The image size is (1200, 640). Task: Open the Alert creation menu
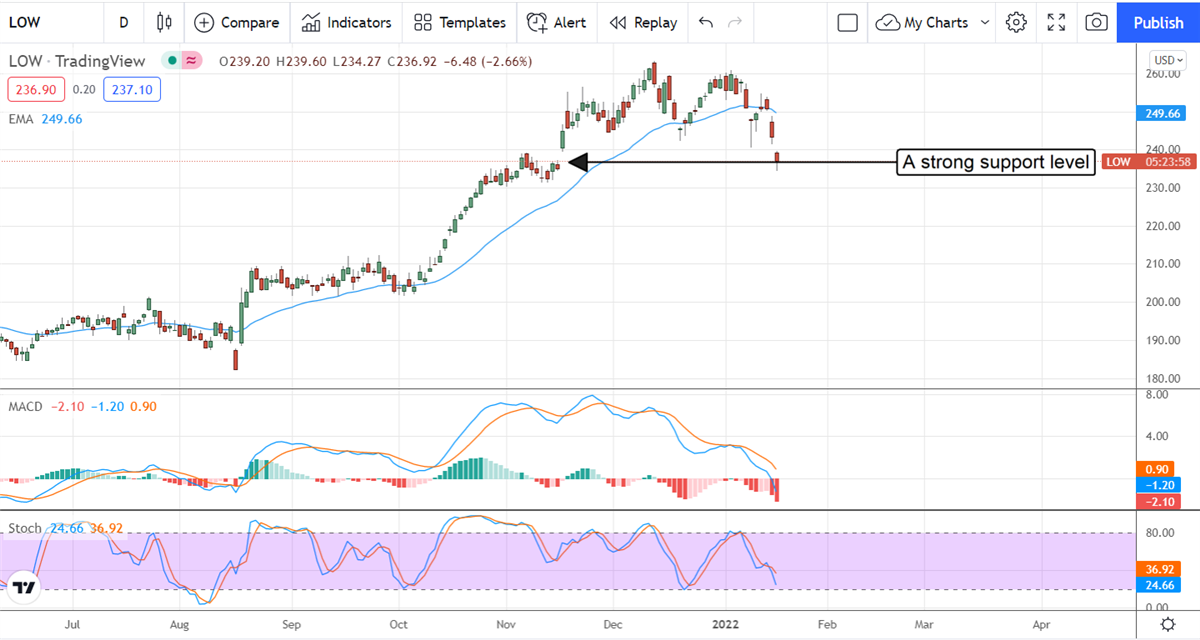556,22
